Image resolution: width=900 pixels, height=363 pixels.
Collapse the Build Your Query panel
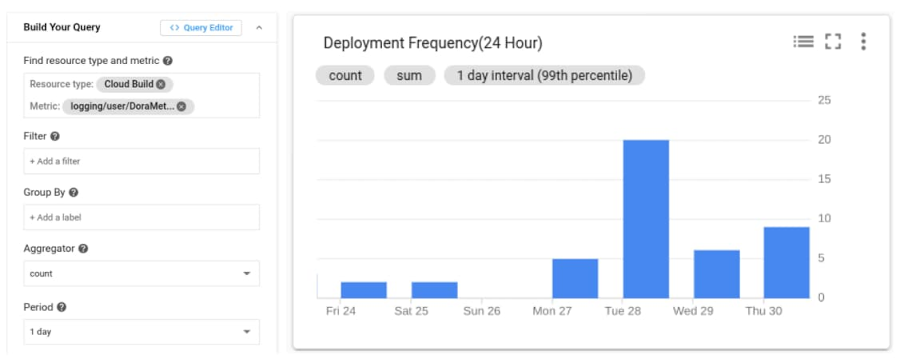pos(259,28)
